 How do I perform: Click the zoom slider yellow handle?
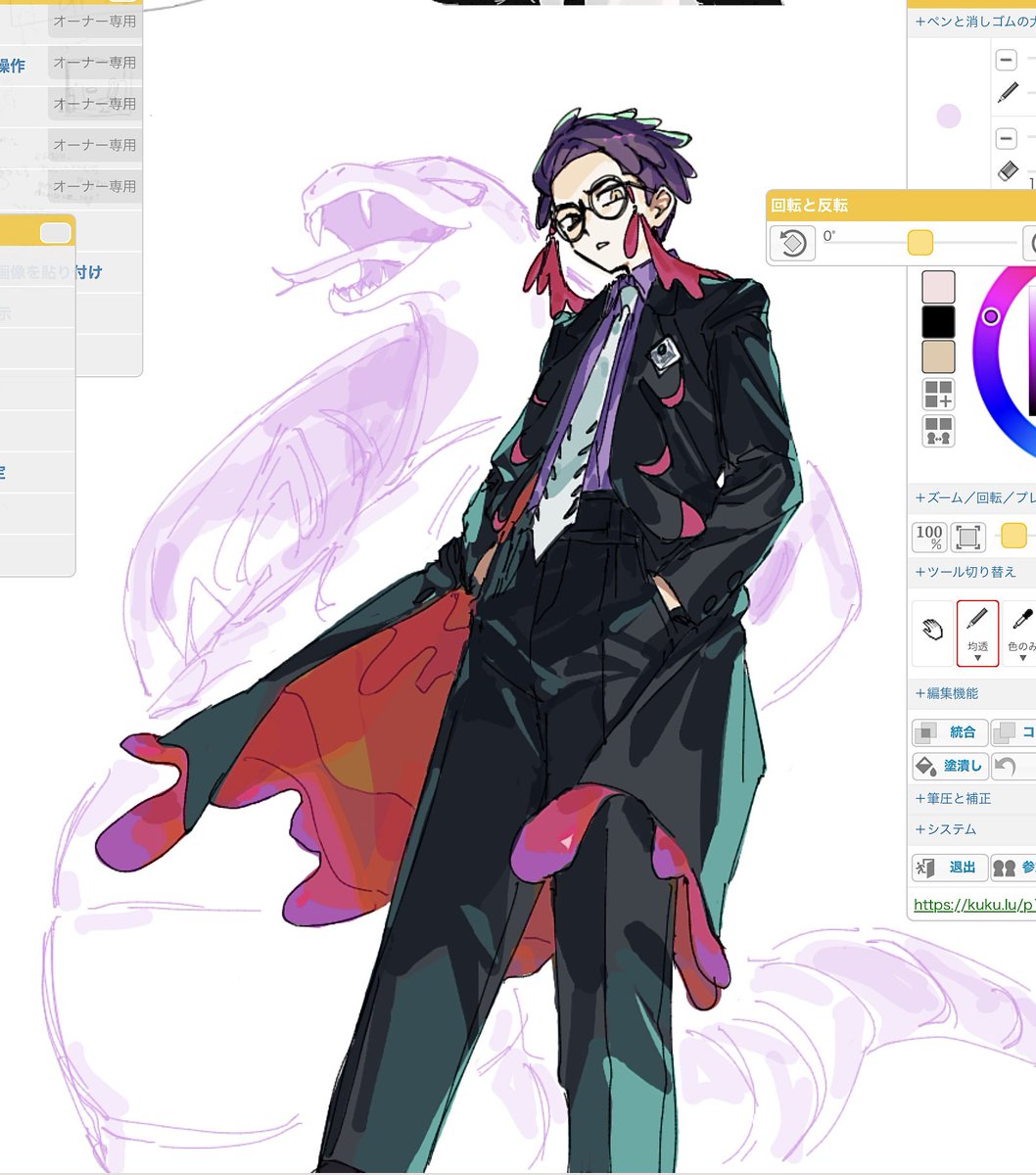1013,536
